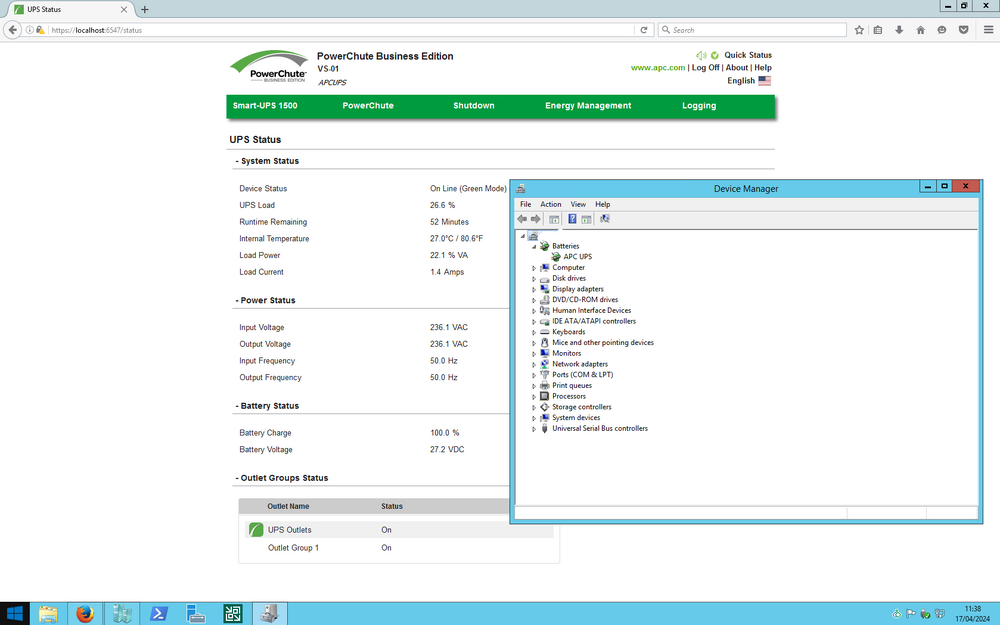Click the Mice and other pointing devices icon

(545, 342)
